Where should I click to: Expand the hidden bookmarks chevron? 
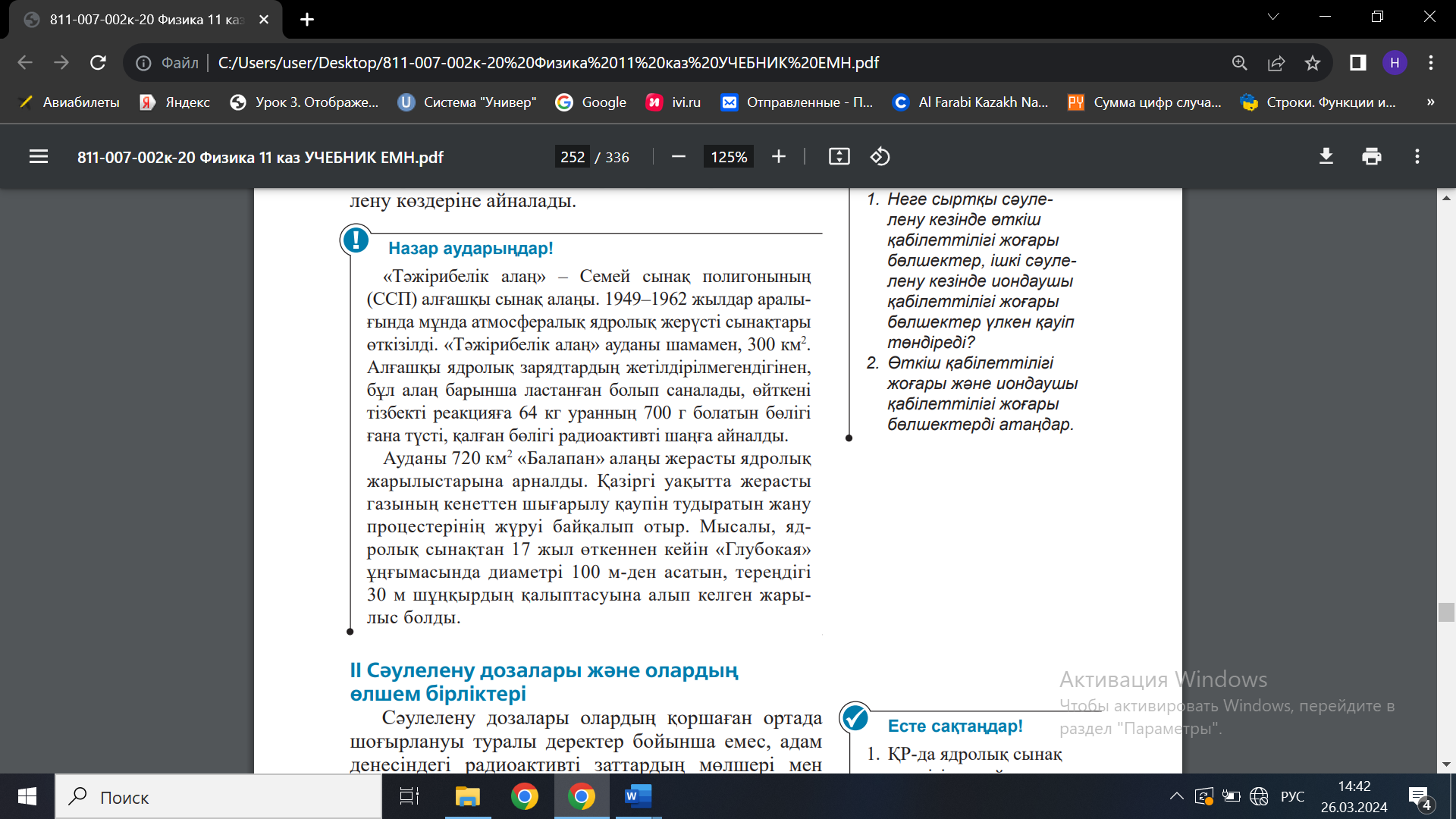[x=1430, y=102]
